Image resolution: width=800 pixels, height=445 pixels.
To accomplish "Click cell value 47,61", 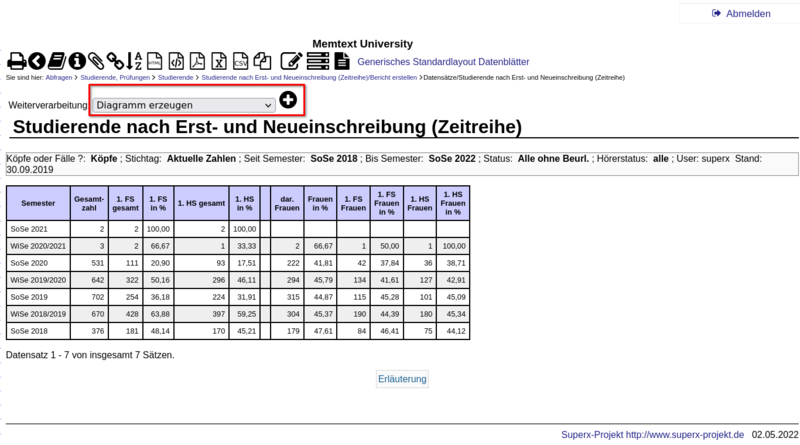I will tap(323, 331).
